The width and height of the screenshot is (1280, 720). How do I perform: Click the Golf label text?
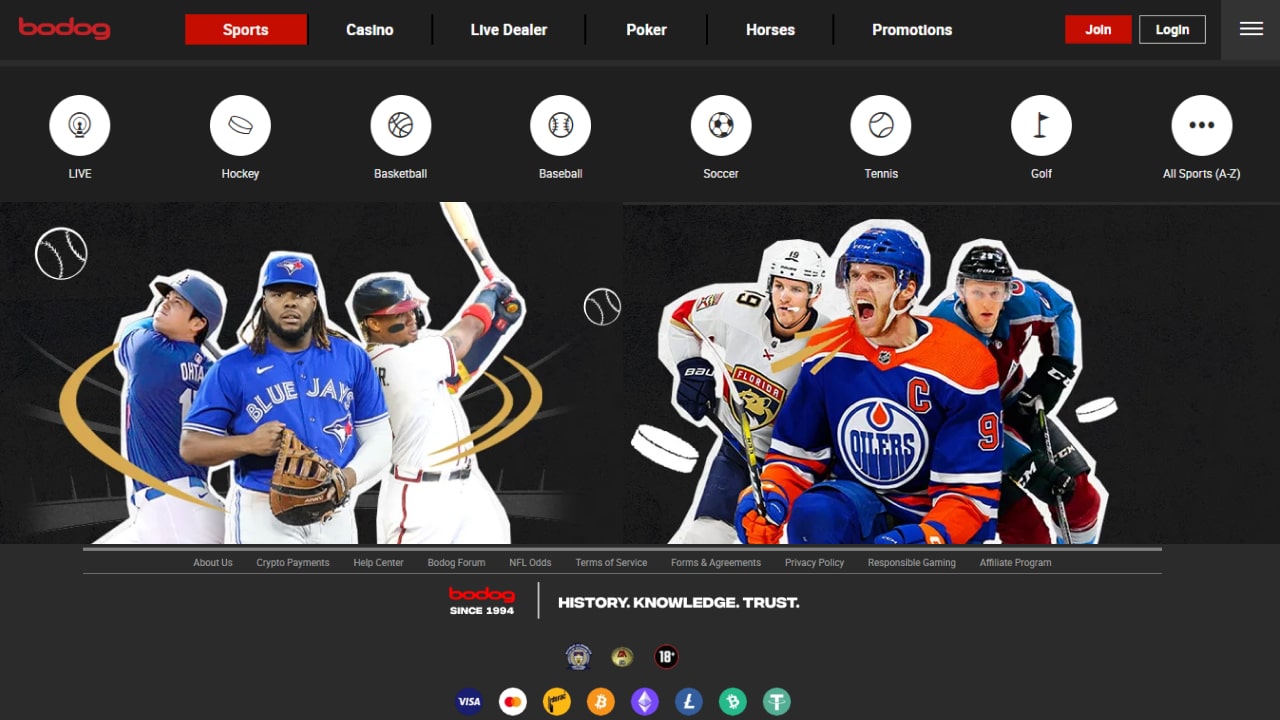tap(1041, 174)
